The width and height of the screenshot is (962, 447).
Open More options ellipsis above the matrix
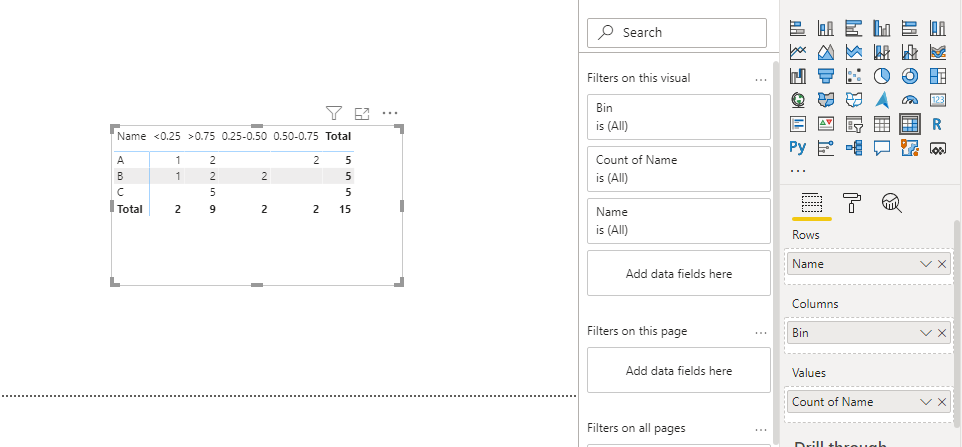click(x=390, y=113)
